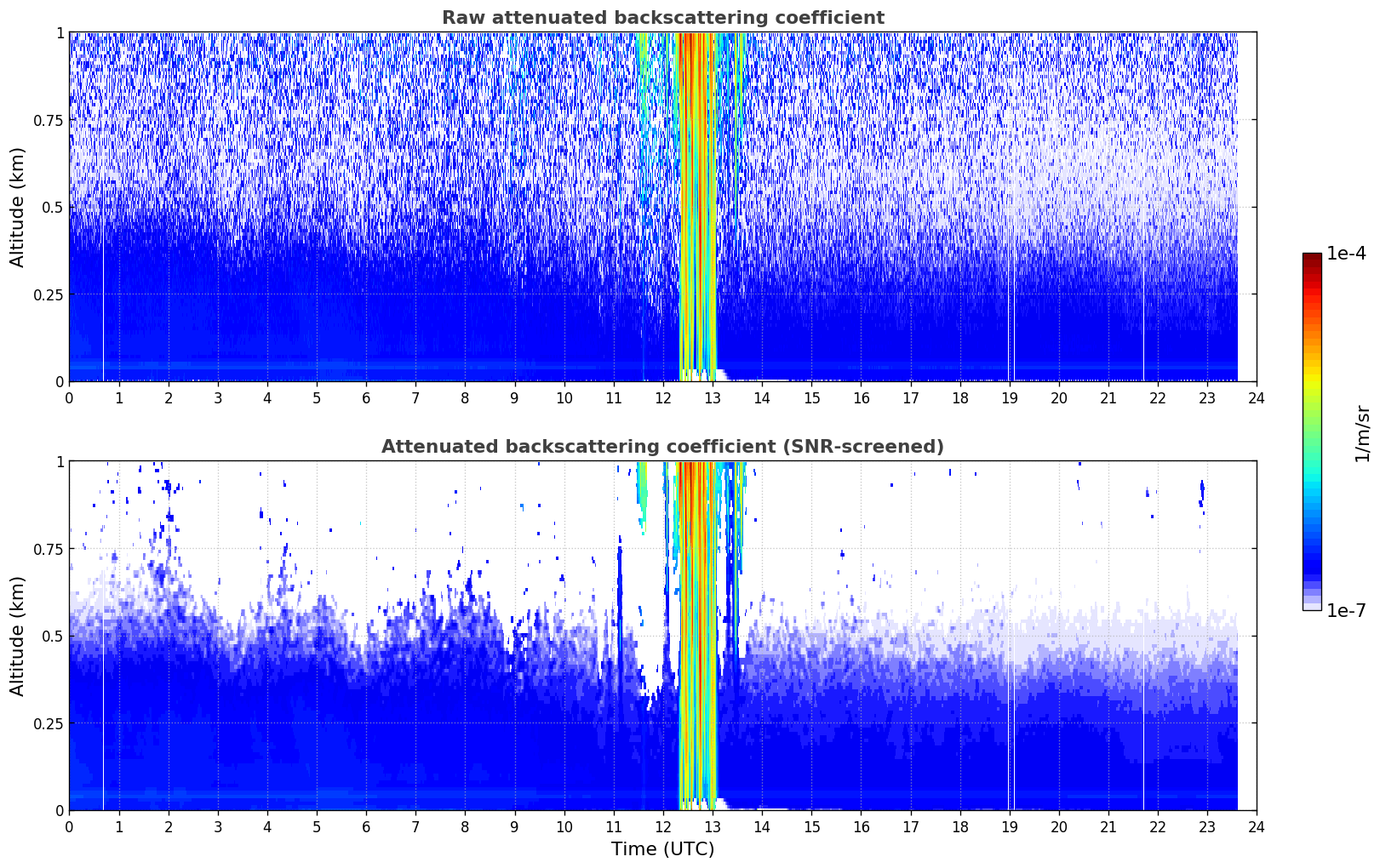Click the '20' hour tick under bottom plot

point(1059,826)
